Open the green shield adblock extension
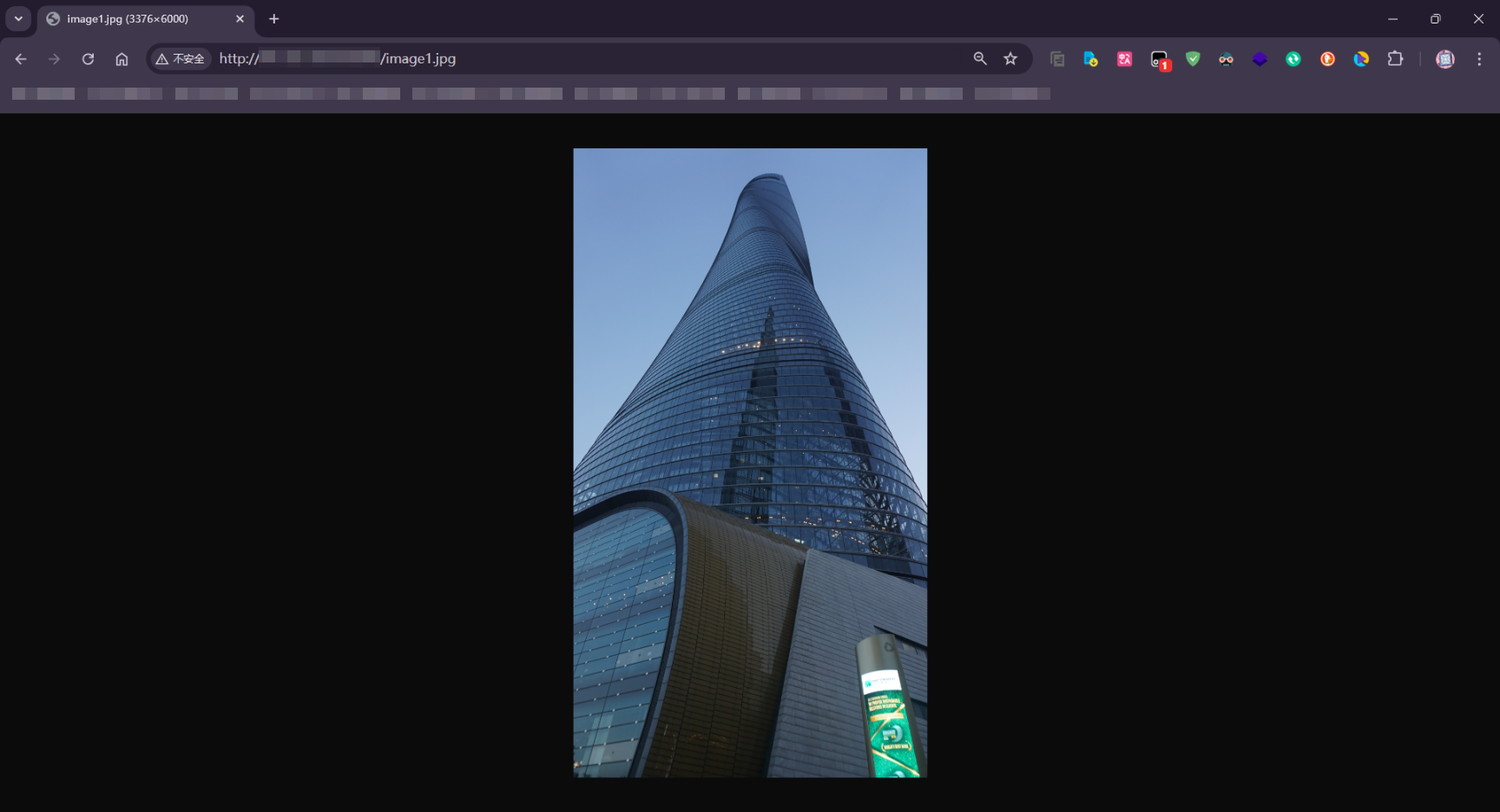The width and height of the screenshot is (1500, 812). 1193,59
